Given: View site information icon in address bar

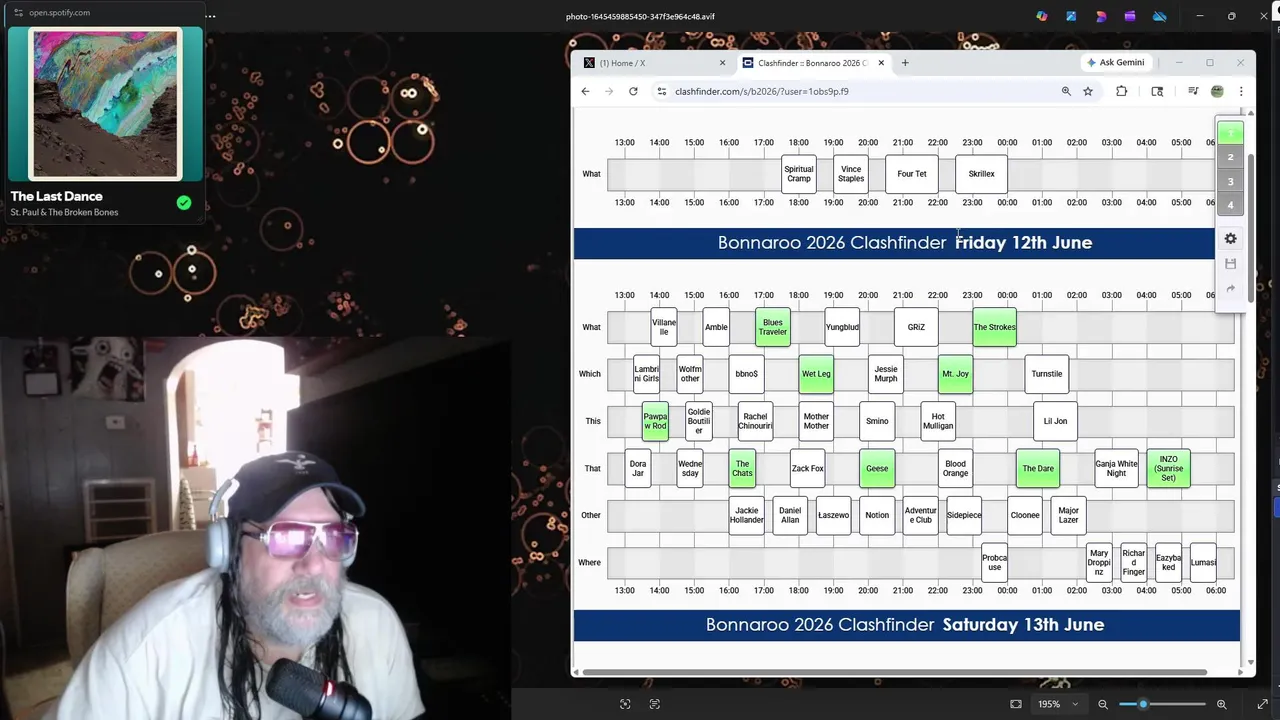Looking at the screenshot, I should tap(661, 91).
